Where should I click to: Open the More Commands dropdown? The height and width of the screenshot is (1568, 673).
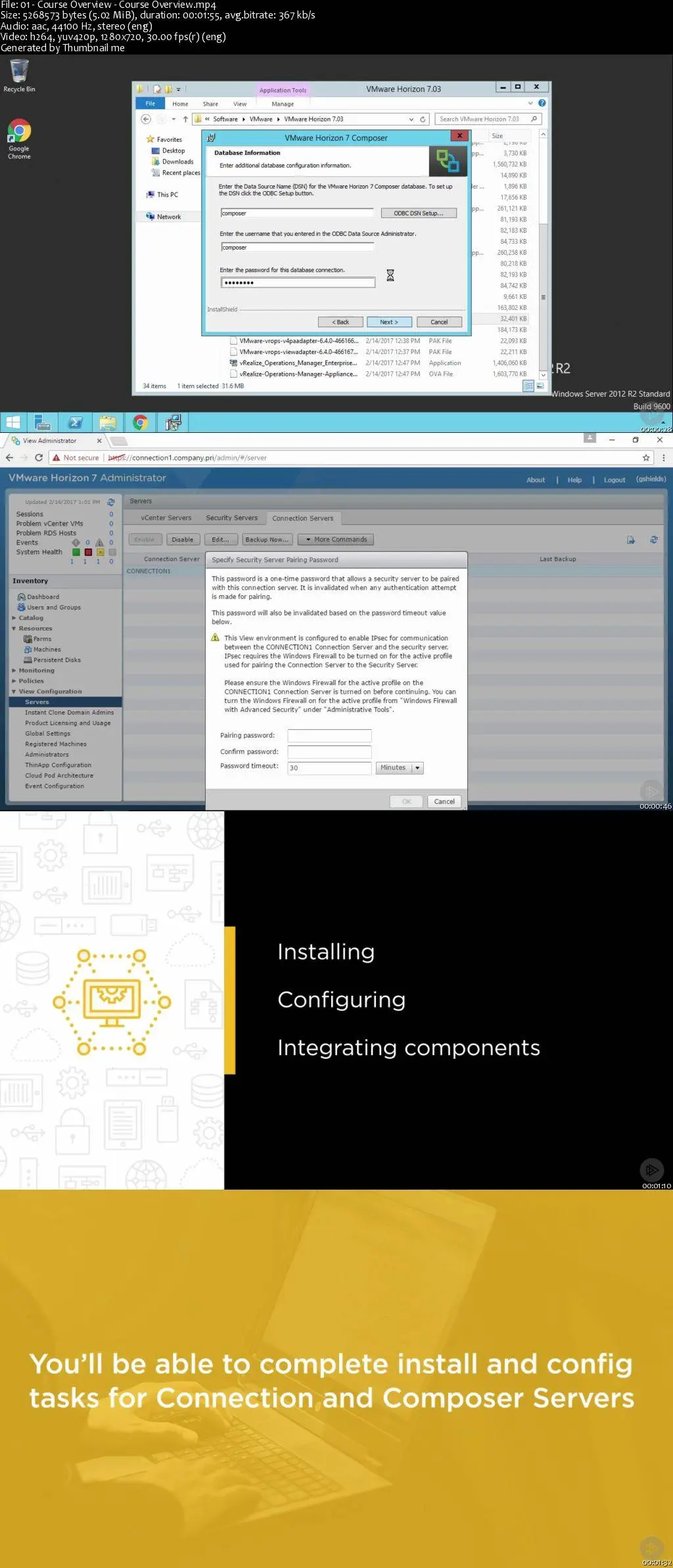(x=336, y=539)
